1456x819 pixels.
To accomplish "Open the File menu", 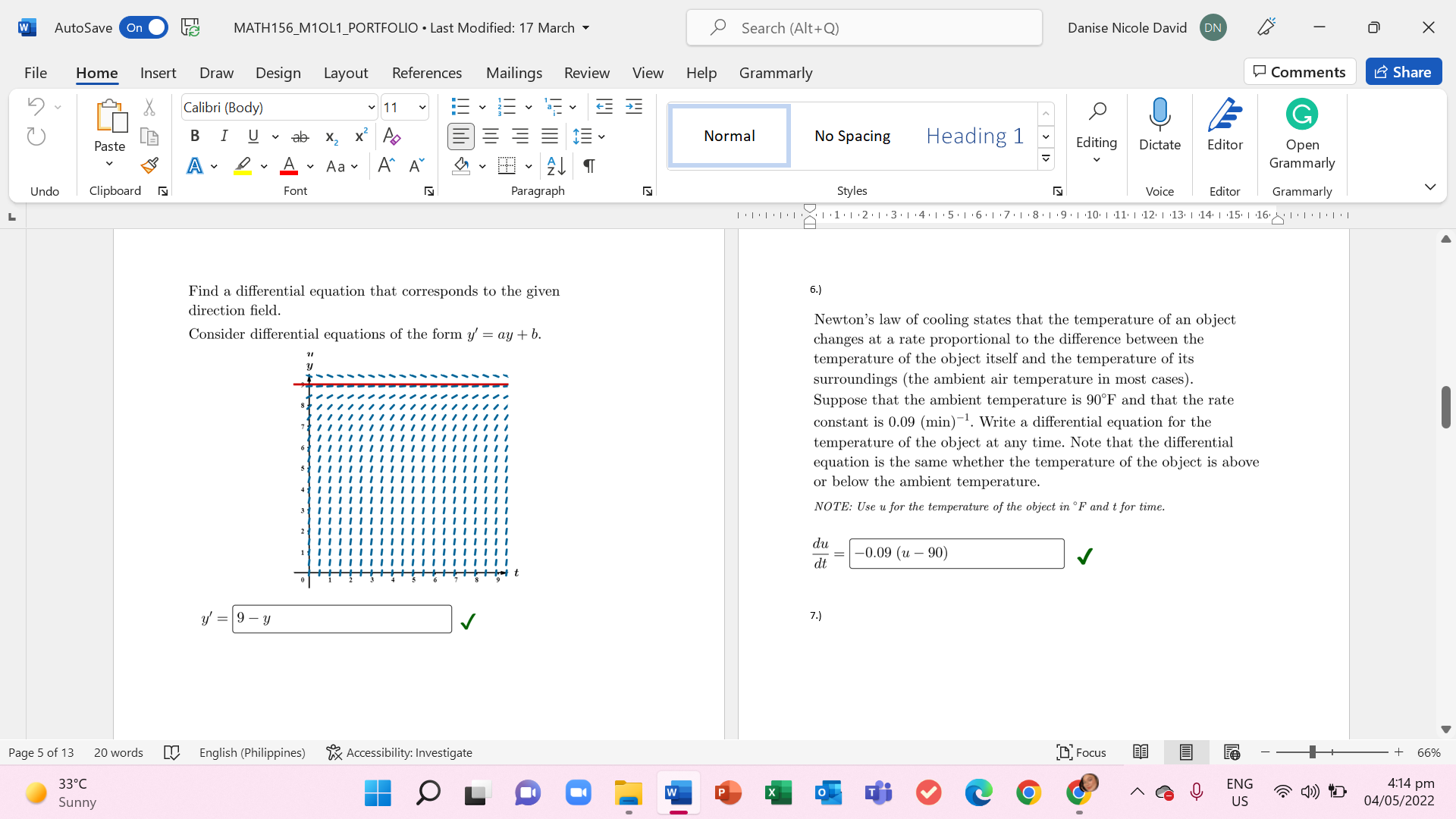I will [x=36, y=73].
